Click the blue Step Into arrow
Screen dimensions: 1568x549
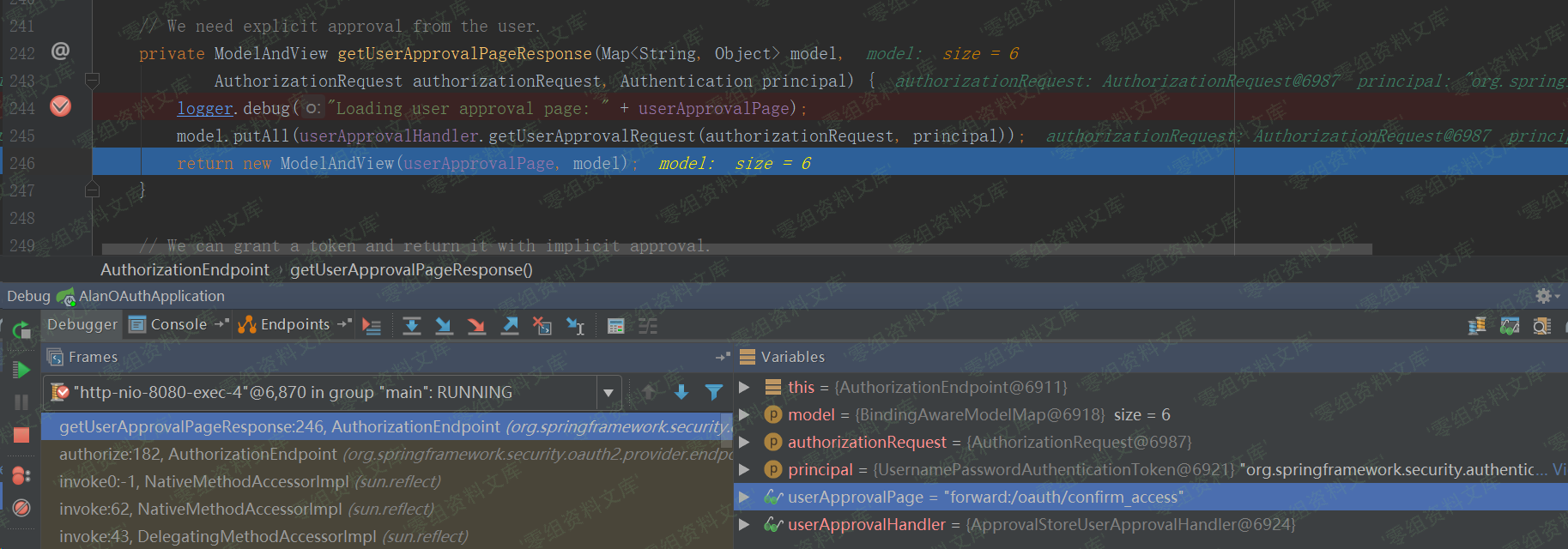(x=444, y=326)
